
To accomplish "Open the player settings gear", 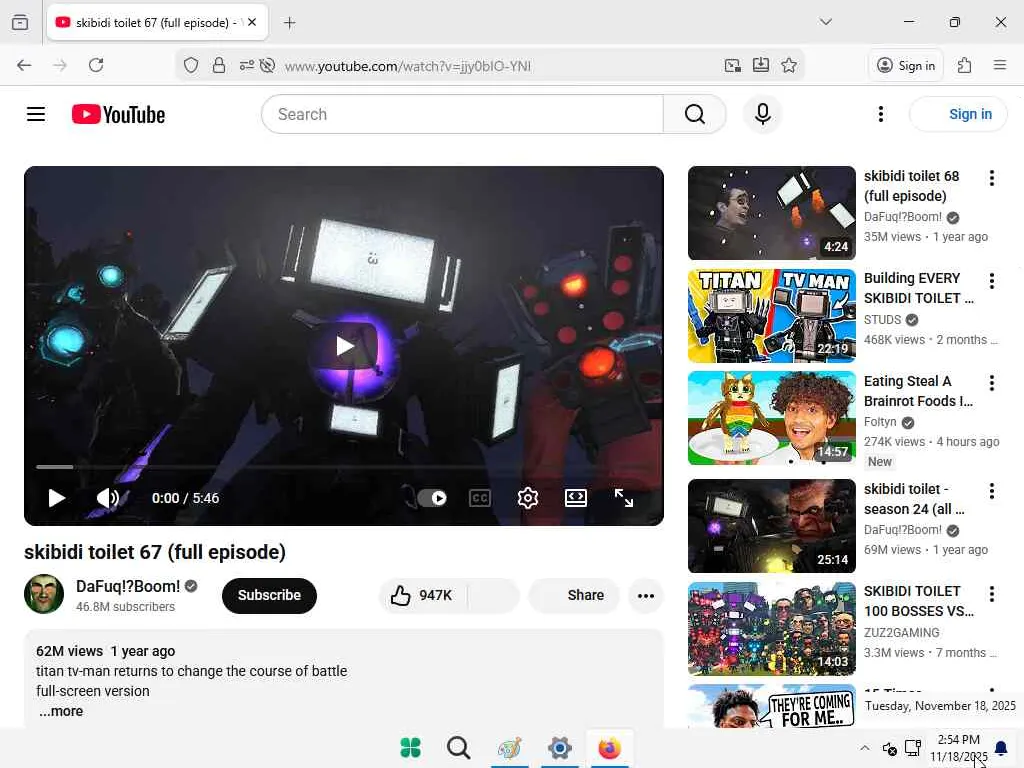I will [528, 498].
